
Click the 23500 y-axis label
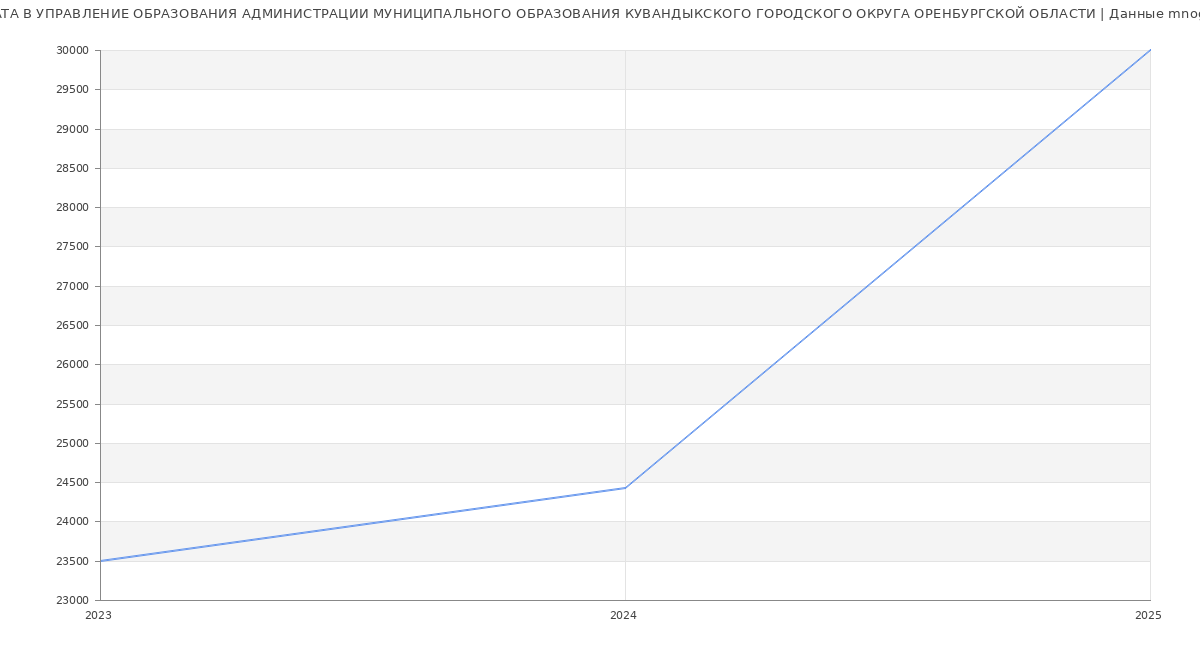pyautogui.click(x=72, y=561)
